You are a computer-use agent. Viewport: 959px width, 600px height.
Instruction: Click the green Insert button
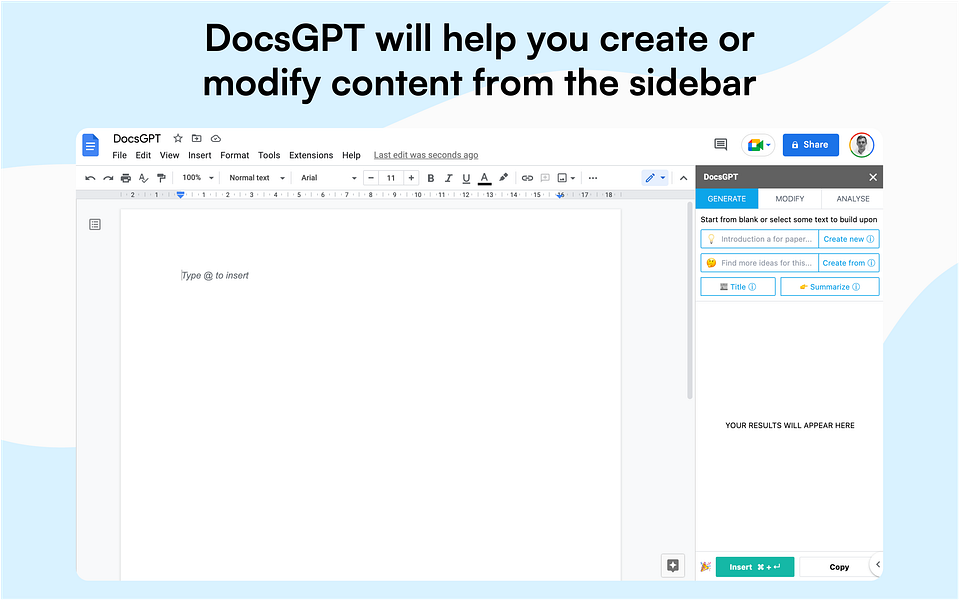click(x=755, y=567)
